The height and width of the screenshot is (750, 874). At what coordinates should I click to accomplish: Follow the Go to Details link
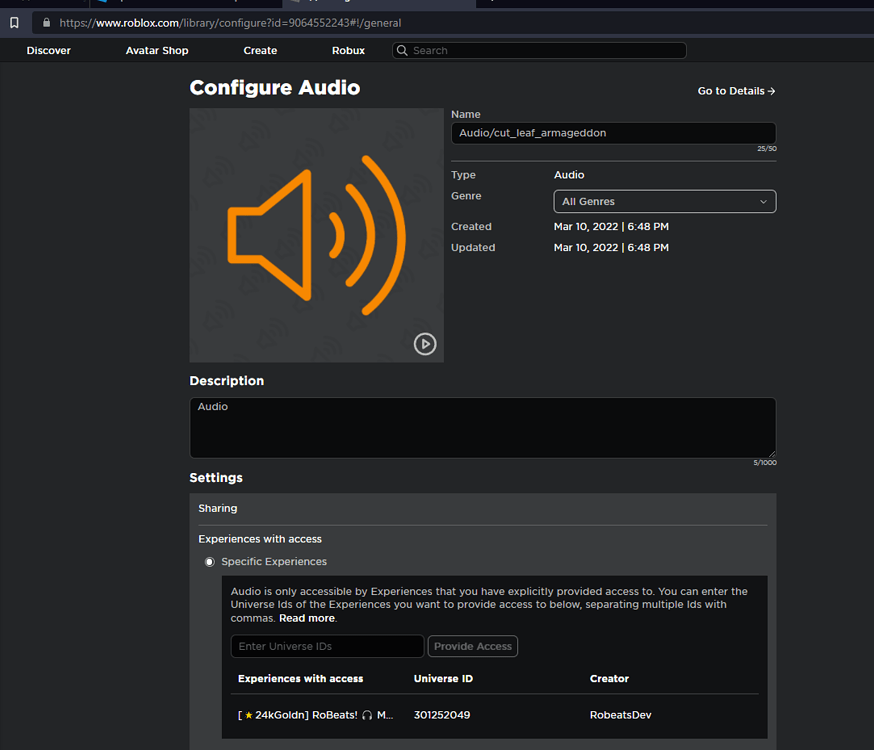[736, 91]
